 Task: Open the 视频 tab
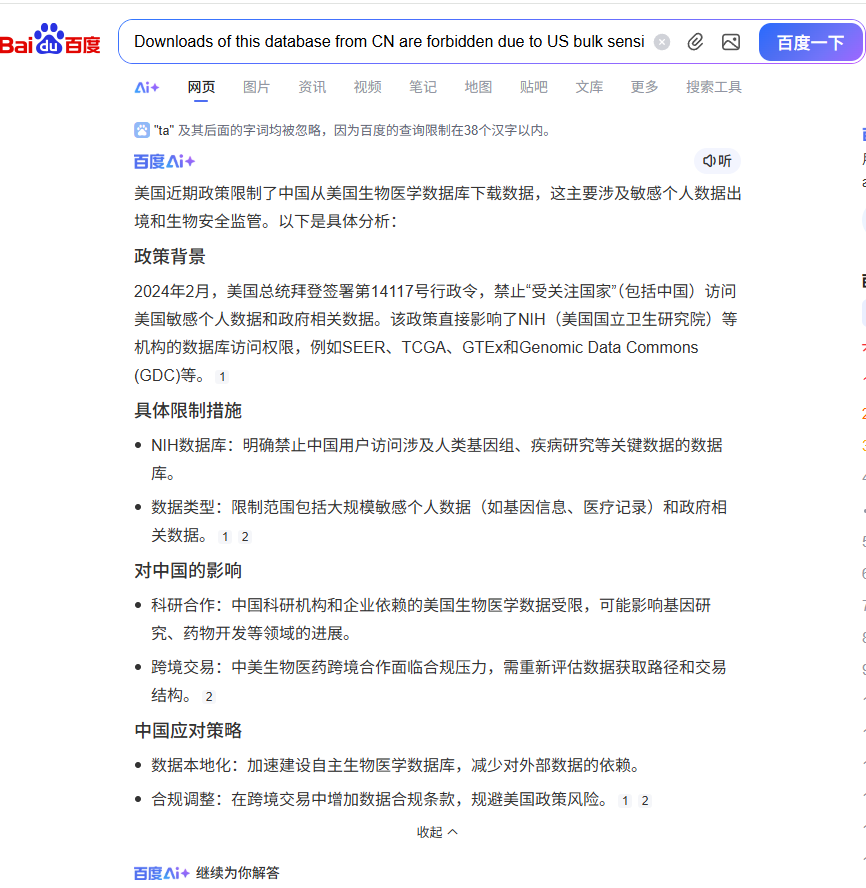368,87
